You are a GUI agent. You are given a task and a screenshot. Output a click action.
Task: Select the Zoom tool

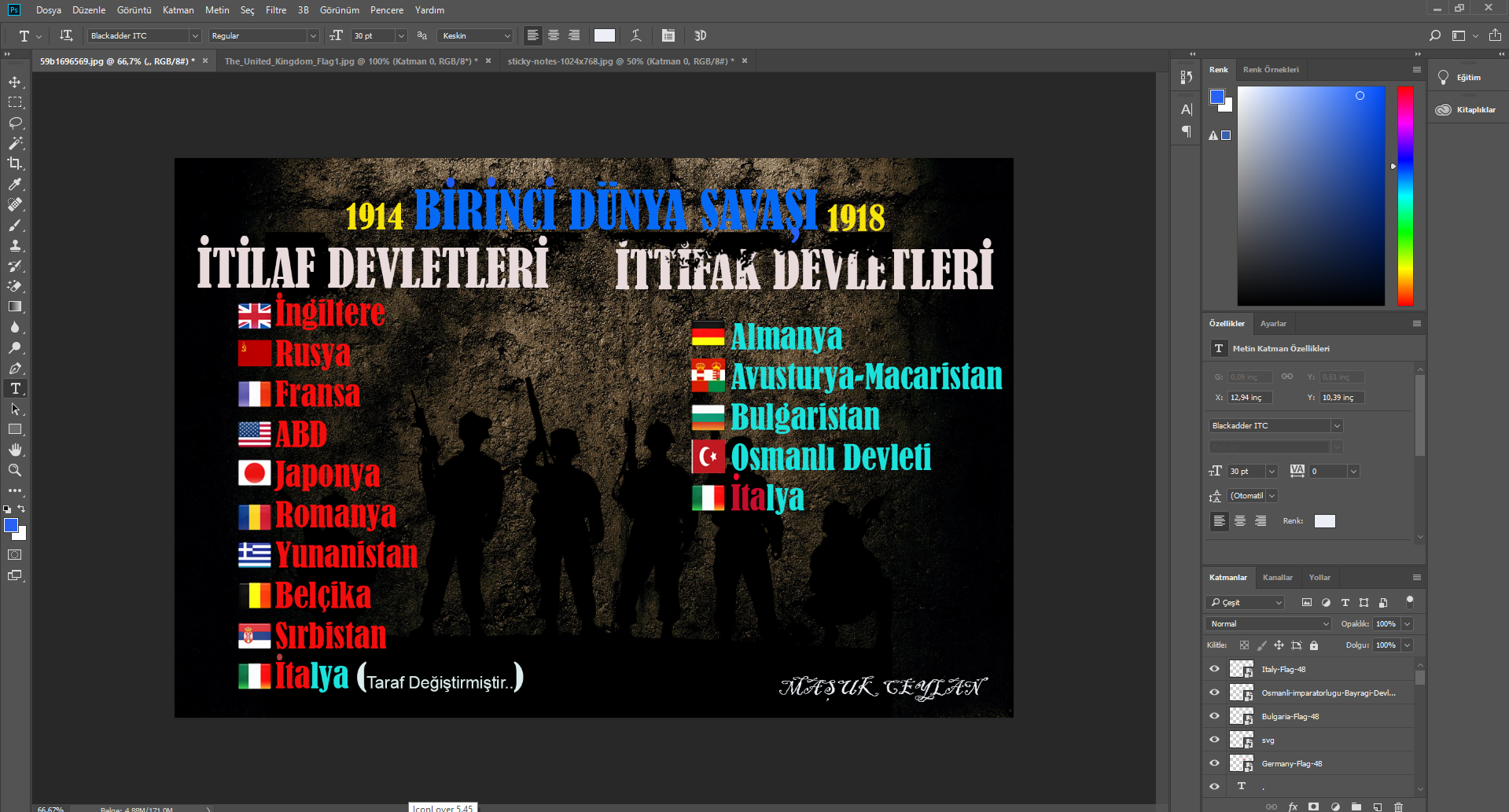[x=15, y=470]
